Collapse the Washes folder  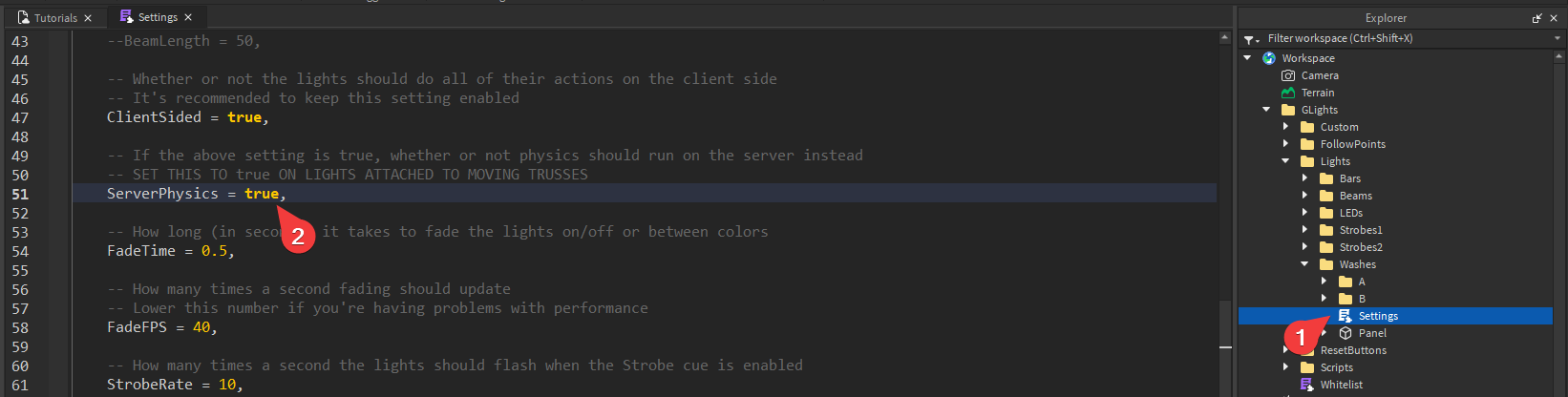[x=1304, y=264]
